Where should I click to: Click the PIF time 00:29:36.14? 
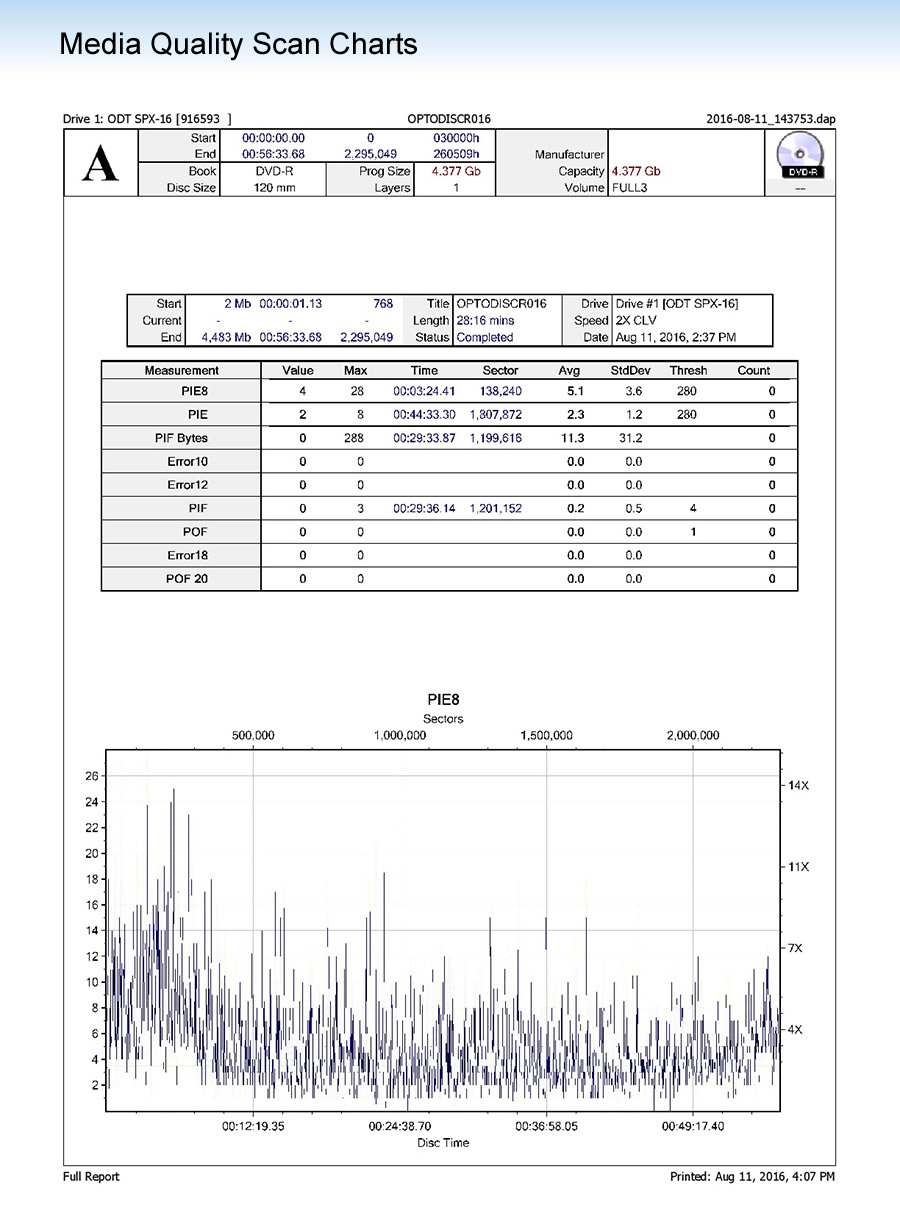pos(424,509)
